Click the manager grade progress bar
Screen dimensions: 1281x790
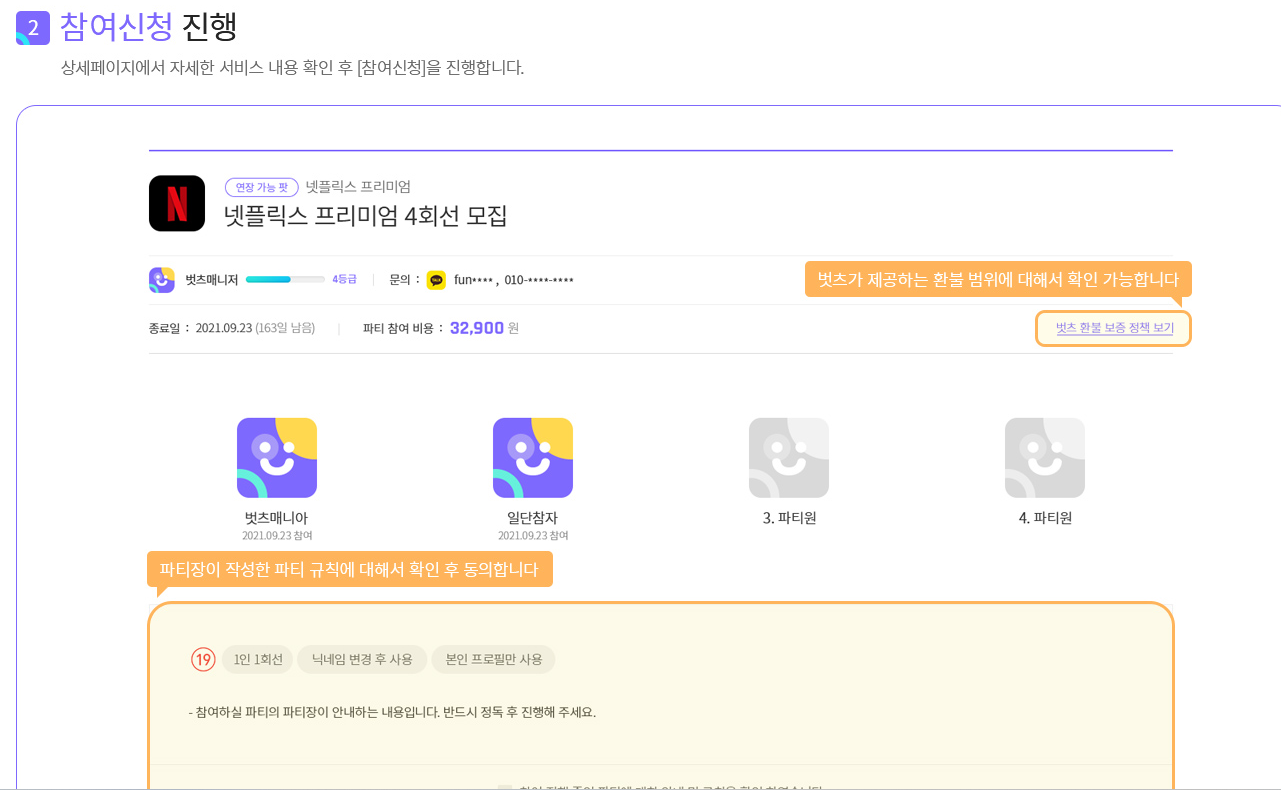pos(285,280)
